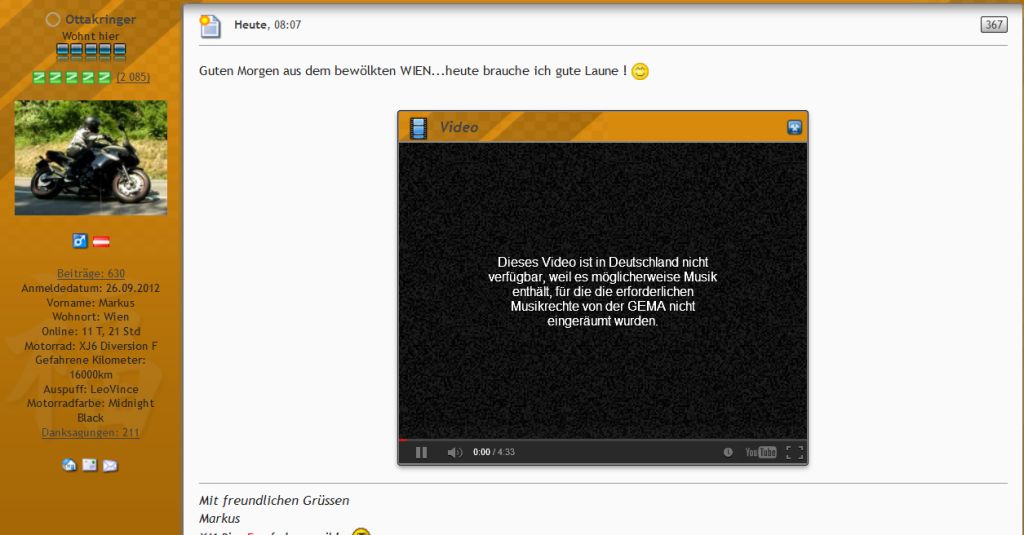
Task: Click the clock watch-later icon in the player
Action: click(728, 452)
